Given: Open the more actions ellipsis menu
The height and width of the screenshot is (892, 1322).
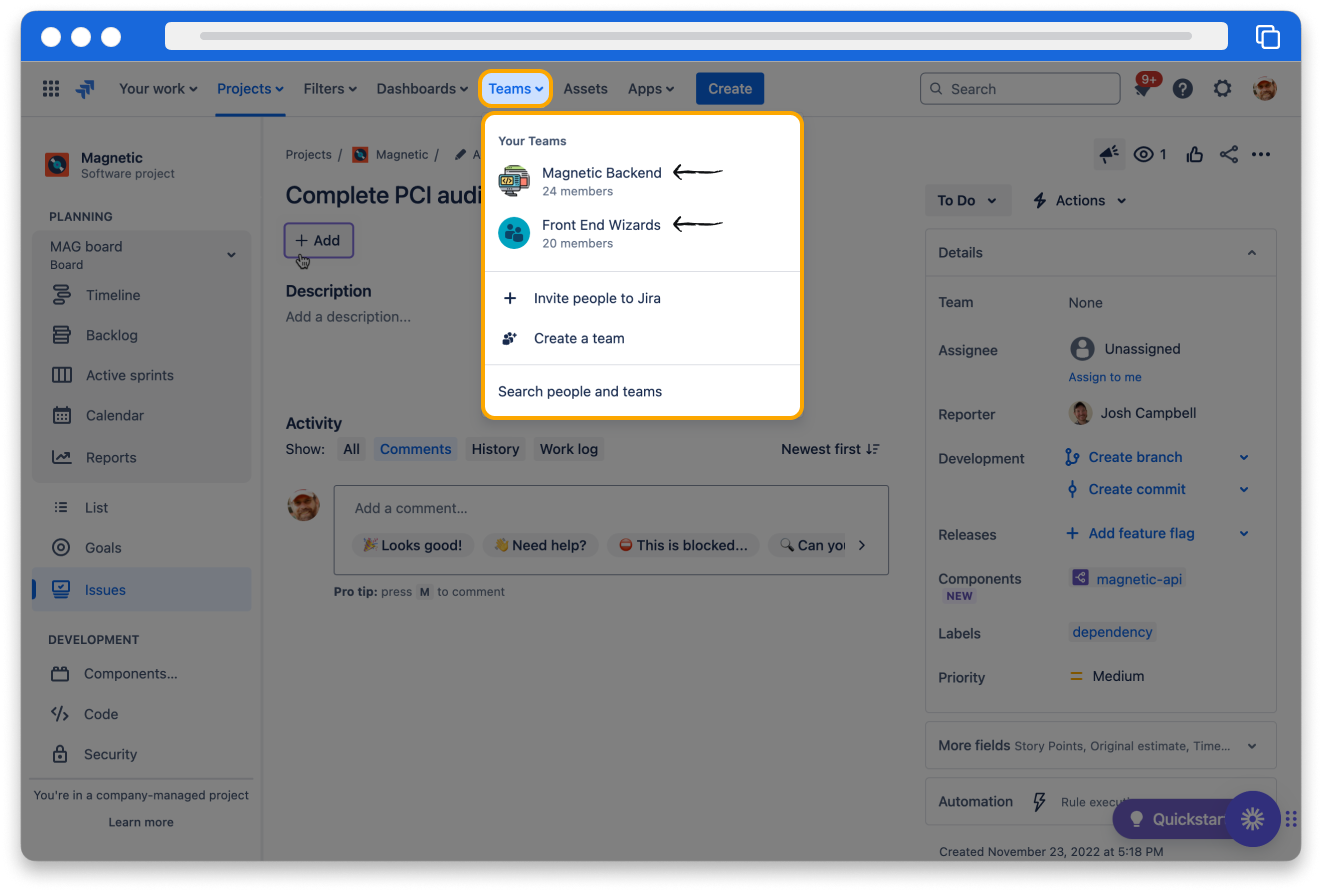Looking at the screenshot, I should point(1261,154).
